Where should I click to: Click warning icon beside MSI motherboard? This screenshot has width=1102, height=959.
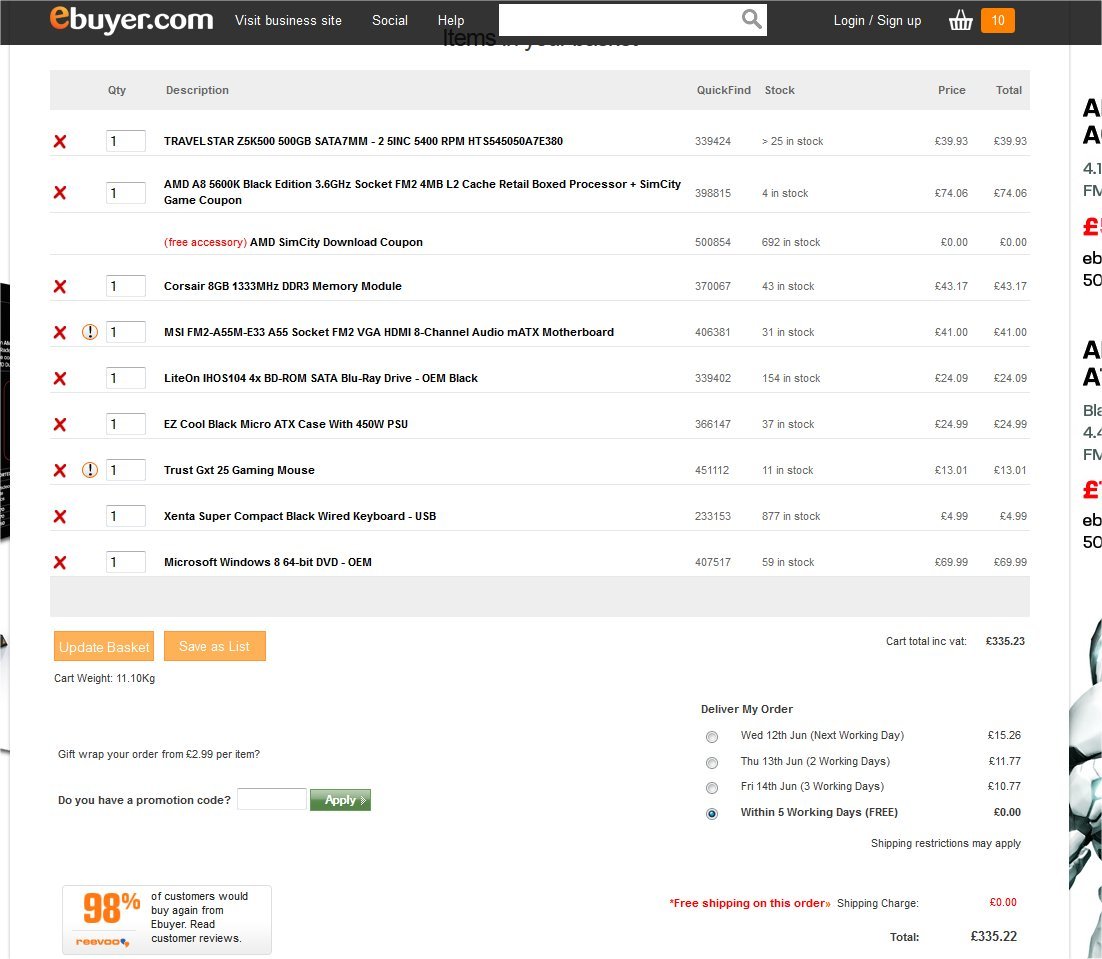(x=90, y=333)
